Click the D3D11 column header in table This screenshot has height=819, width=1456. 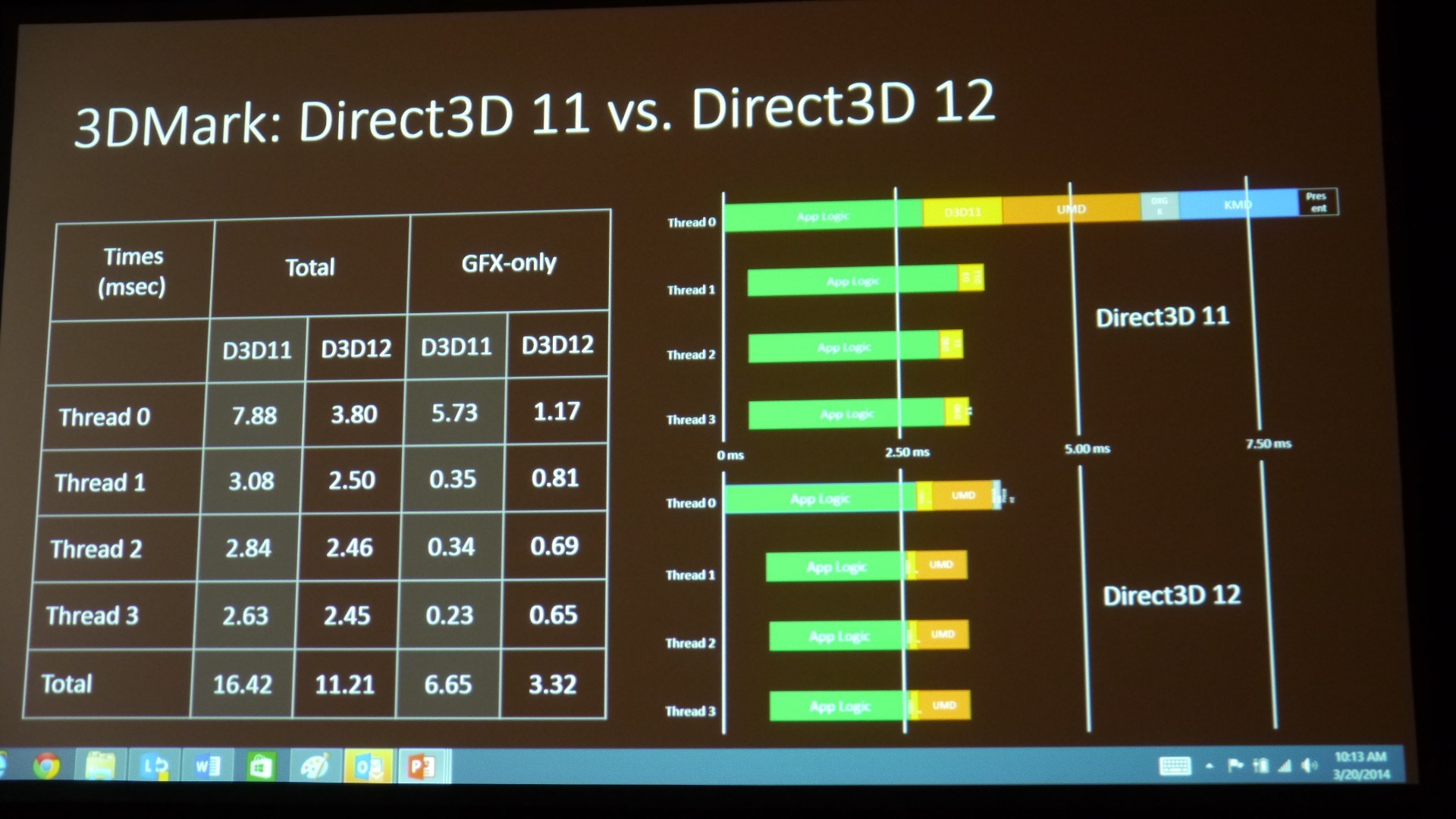[x=254, y=345]
